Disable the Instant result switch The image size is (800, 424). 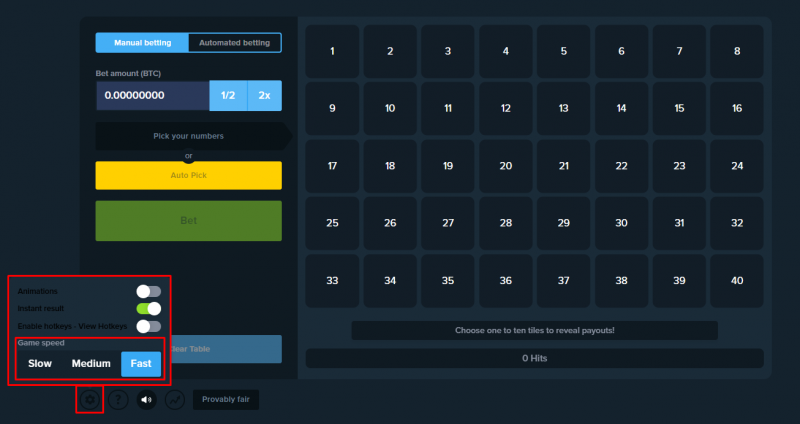(x=148, y=309)
